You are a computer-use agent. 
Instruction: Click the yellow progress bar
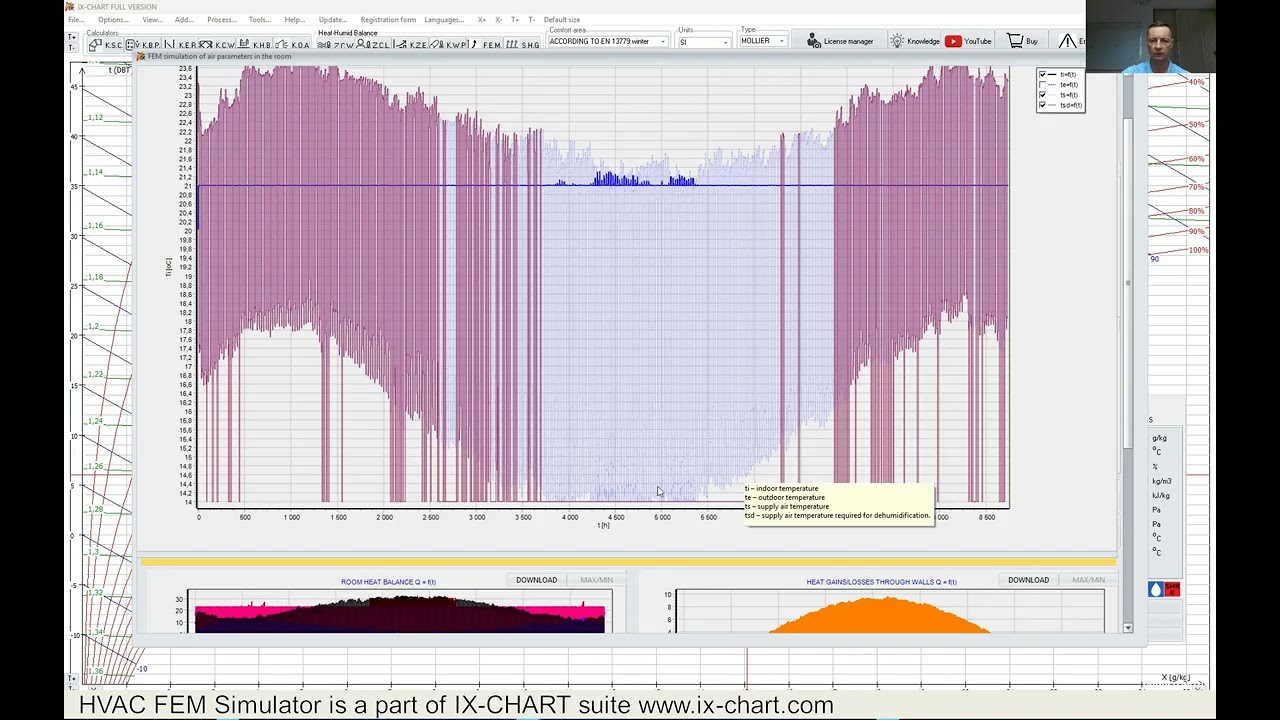628,562
